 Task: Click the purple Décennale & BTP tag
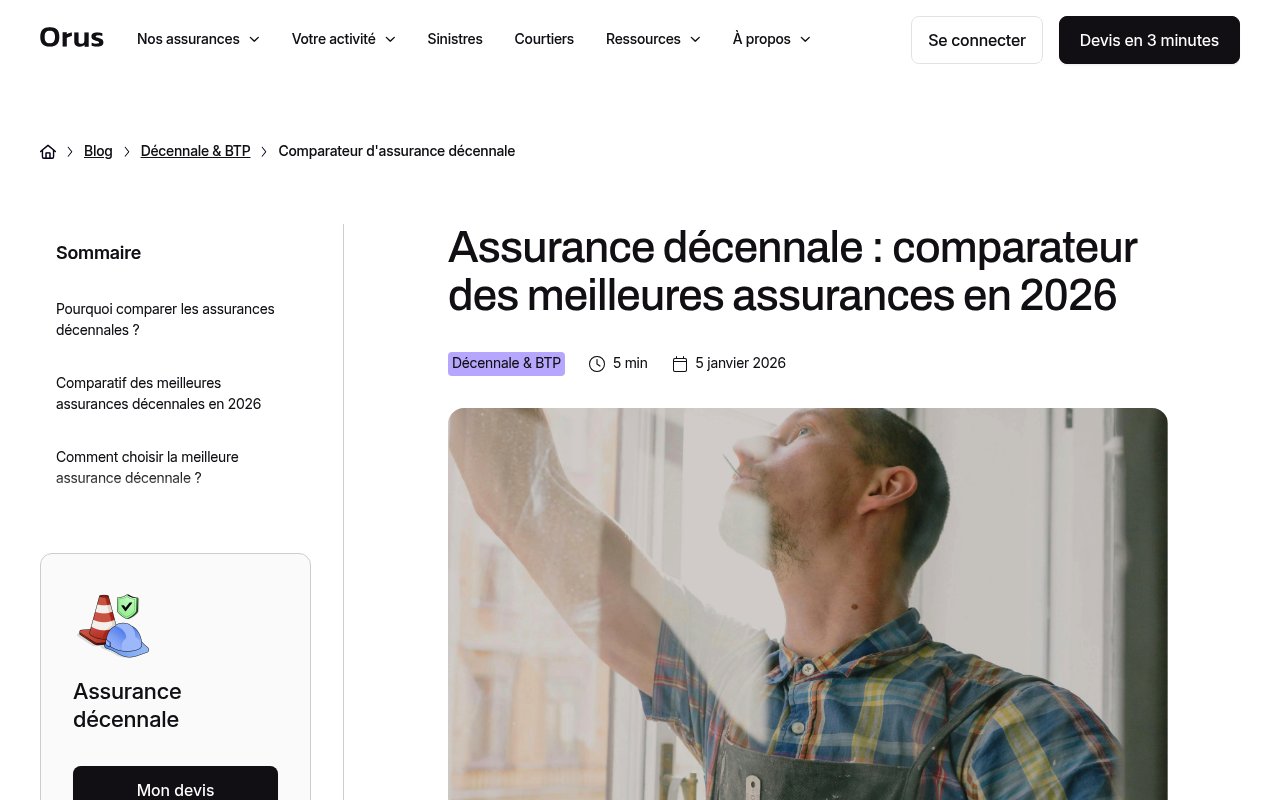506,364
